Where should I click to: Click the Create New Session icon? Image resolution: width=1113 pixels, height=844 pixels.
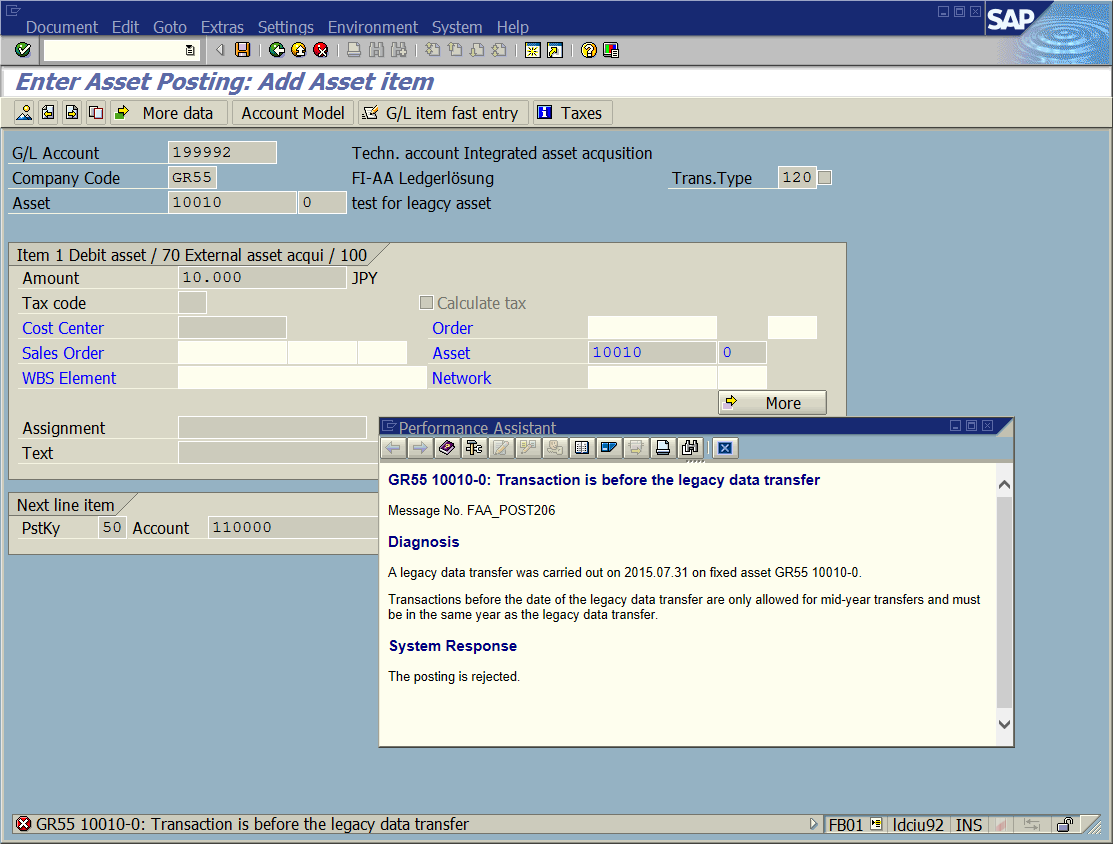[532, 50]
